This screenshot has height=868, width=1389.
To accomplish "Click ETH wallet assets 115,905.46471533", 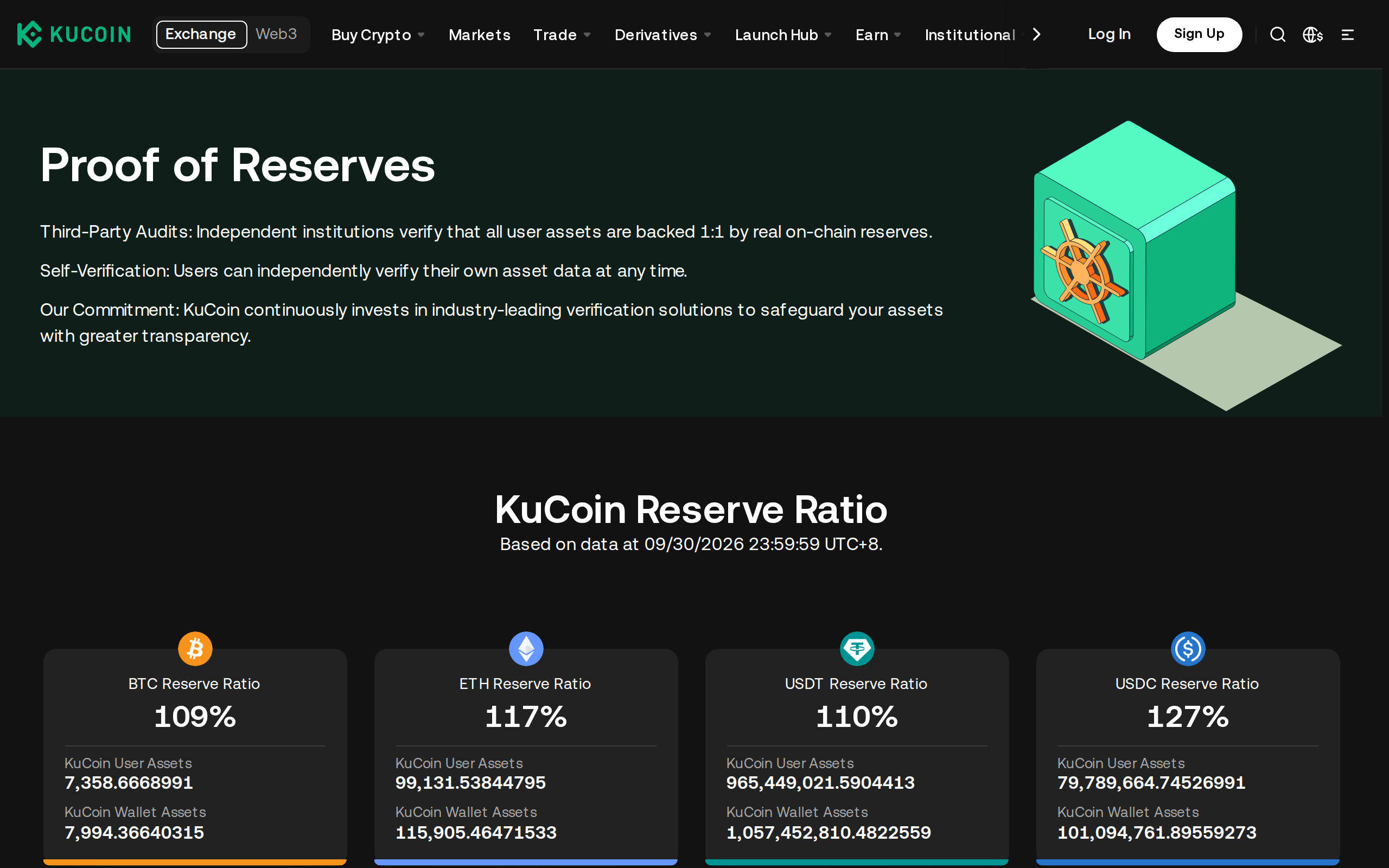I will tap(476, 832).
